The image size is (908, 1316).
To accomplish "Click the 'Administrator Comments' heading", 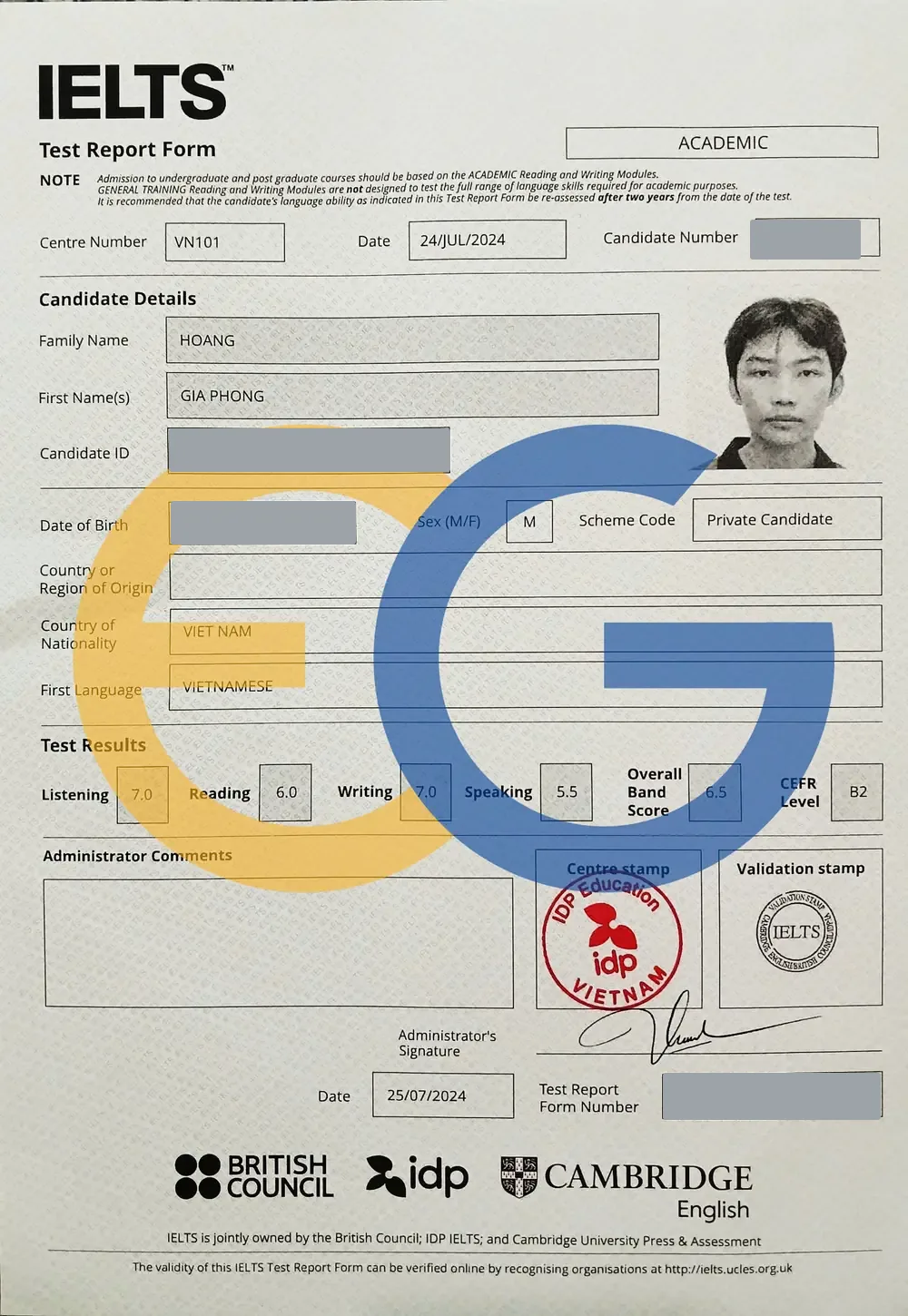I will click(137, 856).
